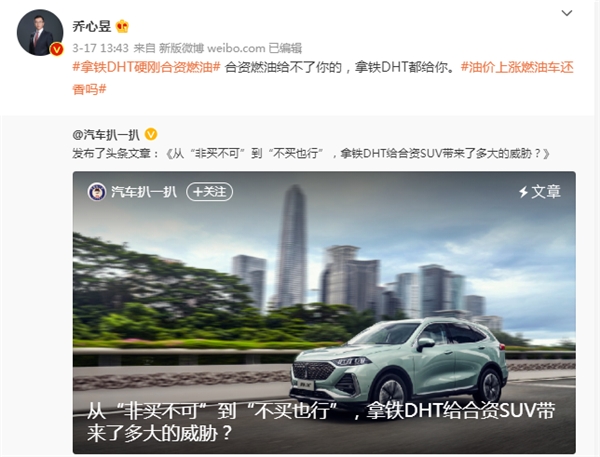Viewport: 600px width, 457px height.
Task: Click the yellow verified badge next to 汽车扒一扒
Action: coord(151,134)
